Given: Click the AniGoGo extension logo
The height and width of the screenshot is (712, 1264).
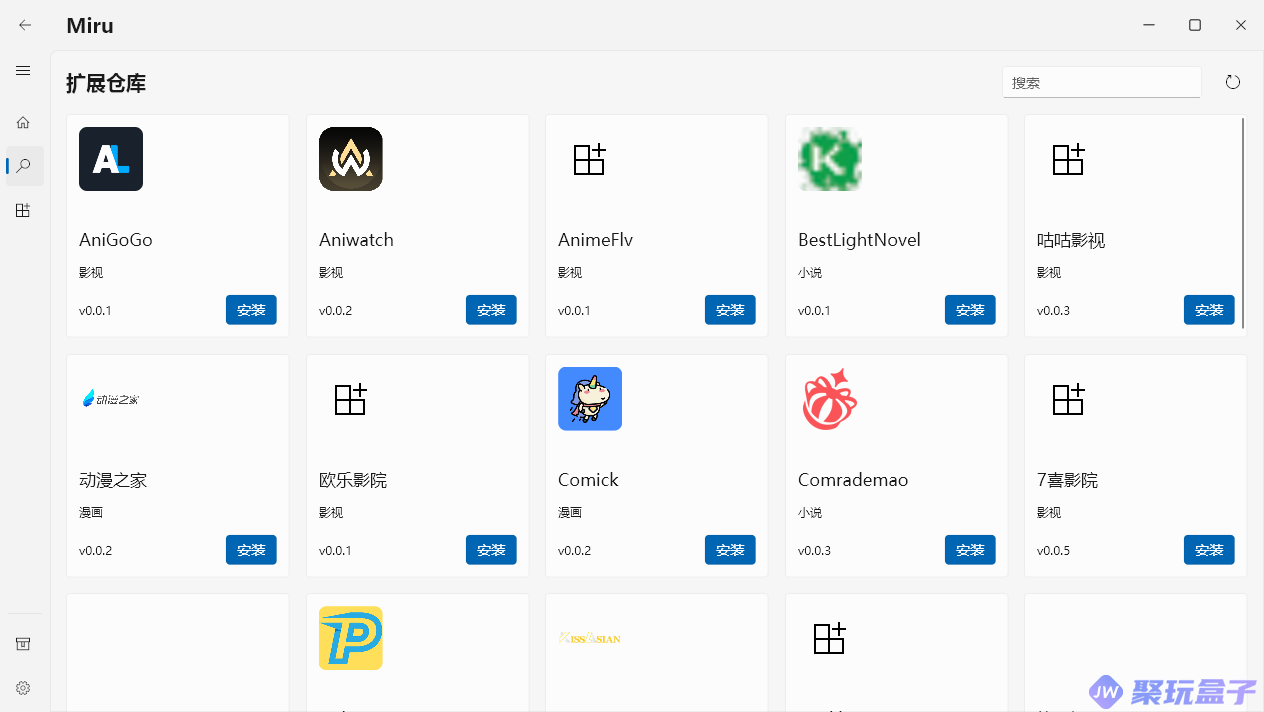Looking at the screenshot, I should (x=111, y=159).
